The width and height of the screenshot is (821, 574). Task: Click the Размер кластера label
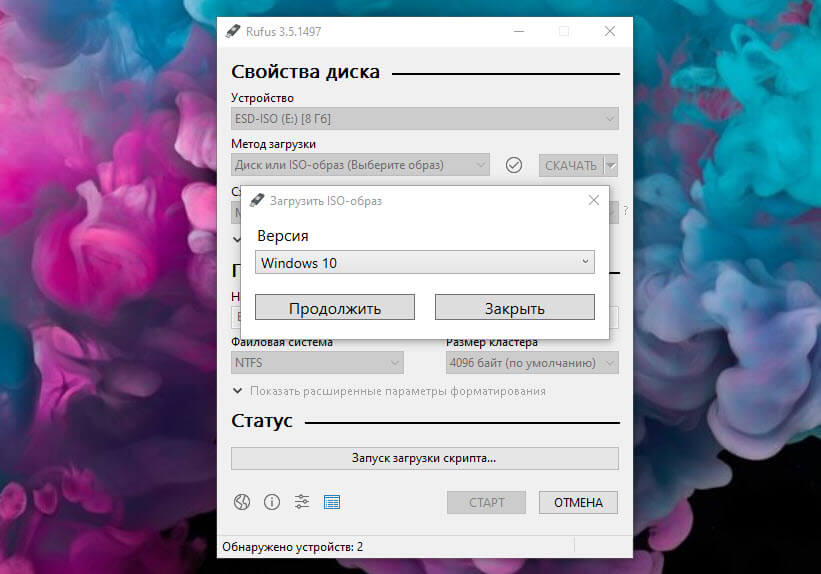coord(492,342)
